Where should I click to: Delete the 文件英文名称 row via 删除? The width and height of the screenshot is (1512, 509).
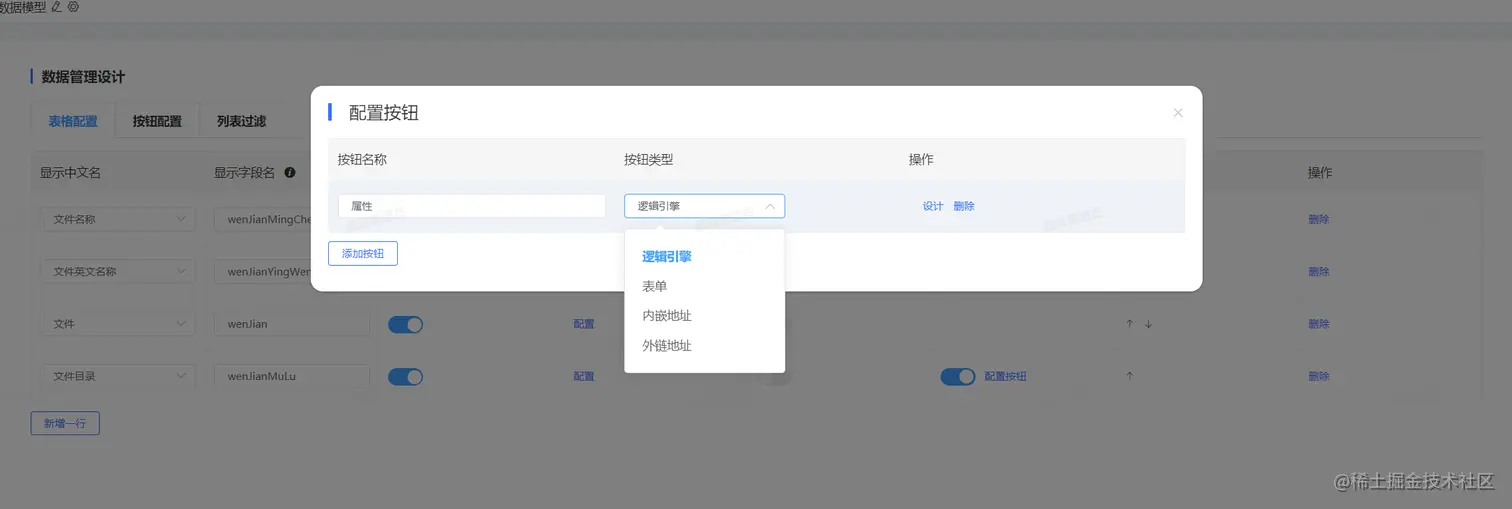1319,271
